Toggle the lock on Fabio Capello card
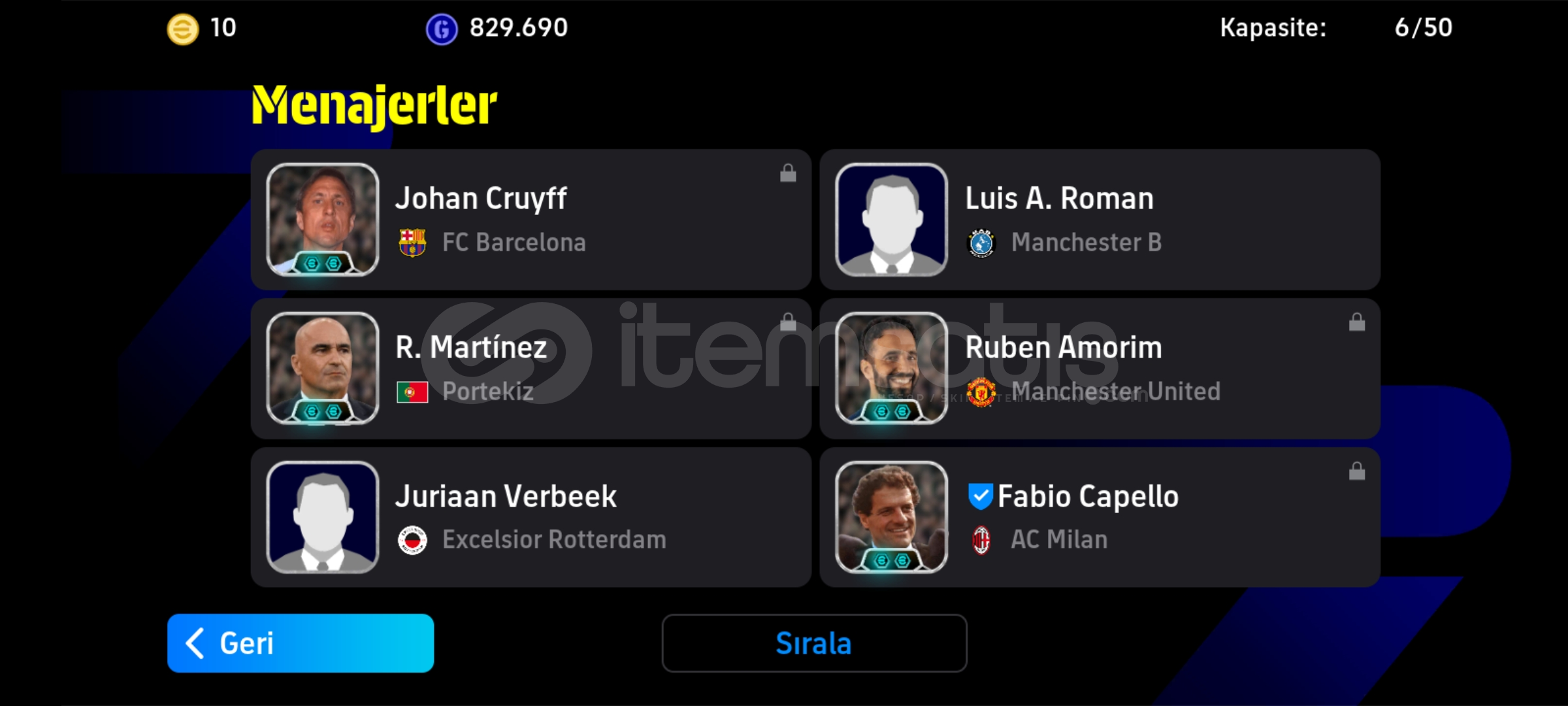Viewport: 1568px width, 706px height. click(1357, 471)
